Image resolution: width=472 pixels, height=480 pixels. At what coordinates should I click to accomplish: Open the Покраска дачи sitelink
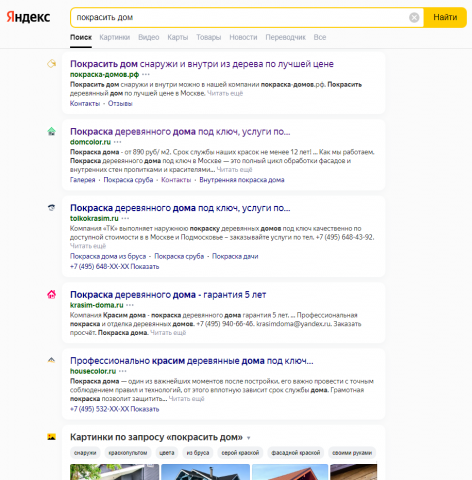point(235,256)
